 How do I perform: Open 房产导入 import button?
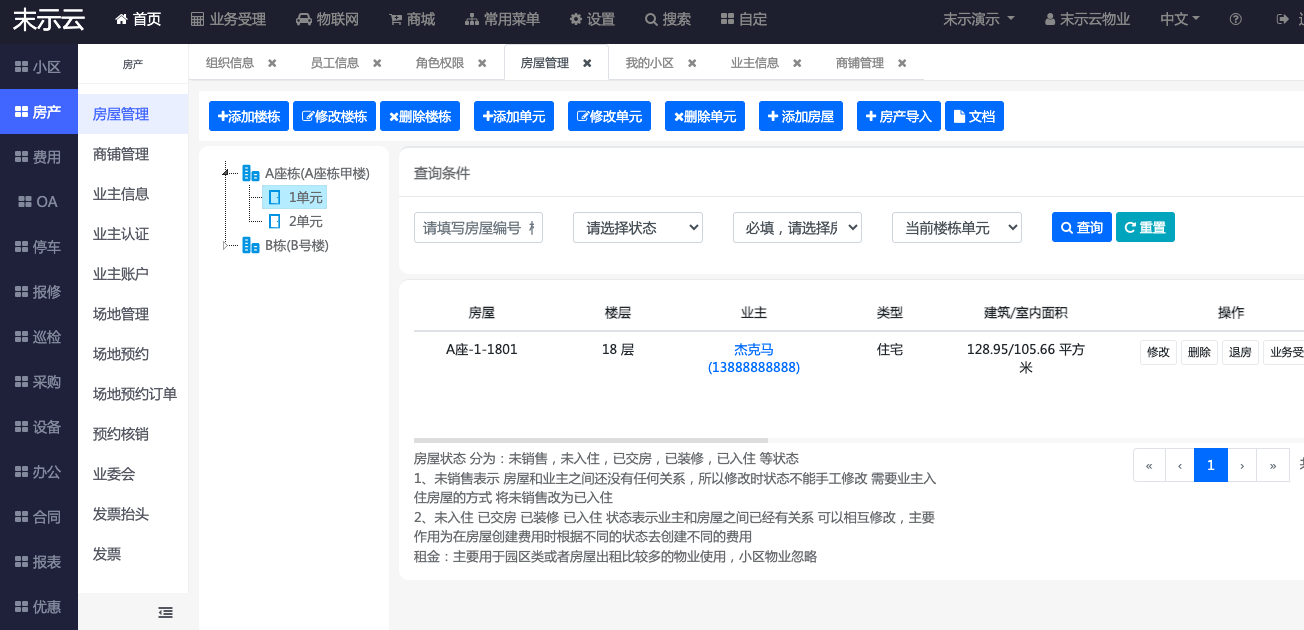click(x=894, y=116)
